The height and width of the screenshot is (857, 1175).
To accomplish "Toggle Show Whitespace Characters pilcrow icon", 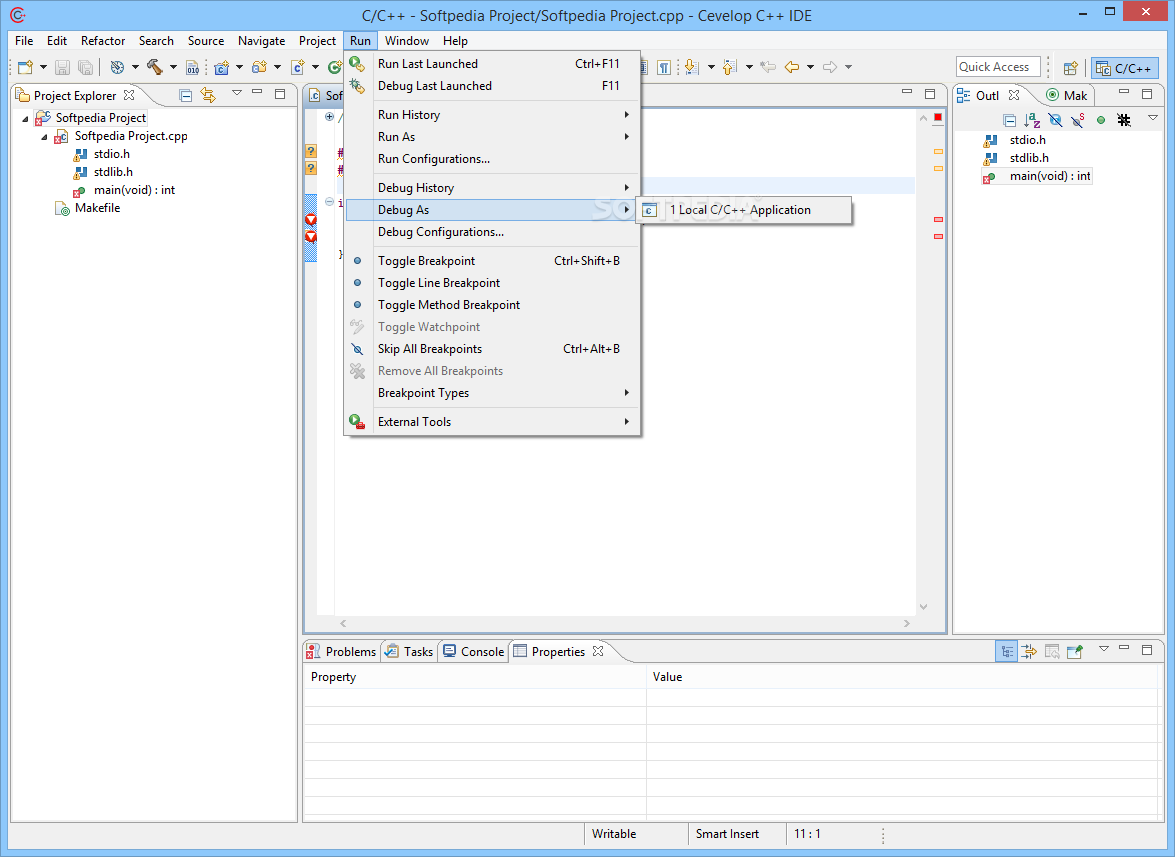I will 664,67.
